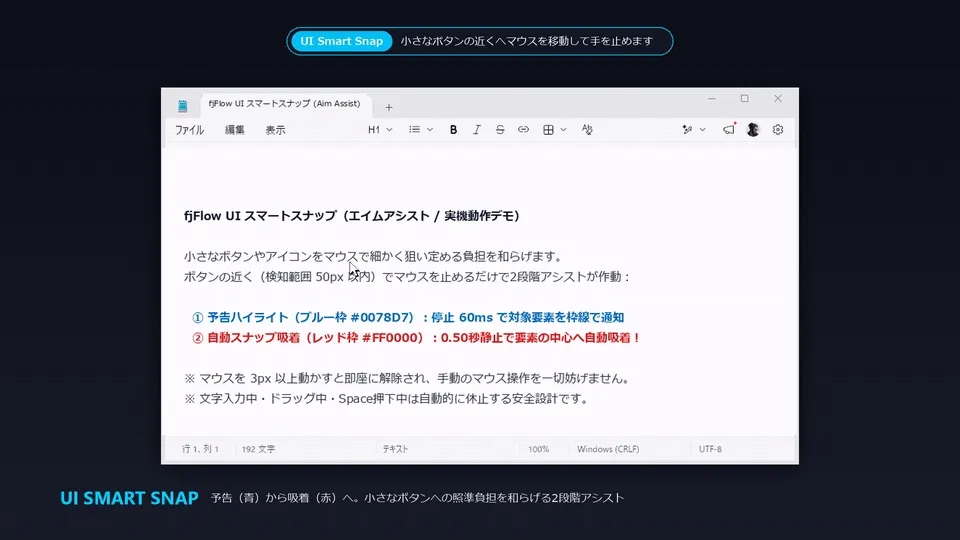960x540 pixels.
Task: Click the 192 文字 character count
Action: click(x=258, y=449)
